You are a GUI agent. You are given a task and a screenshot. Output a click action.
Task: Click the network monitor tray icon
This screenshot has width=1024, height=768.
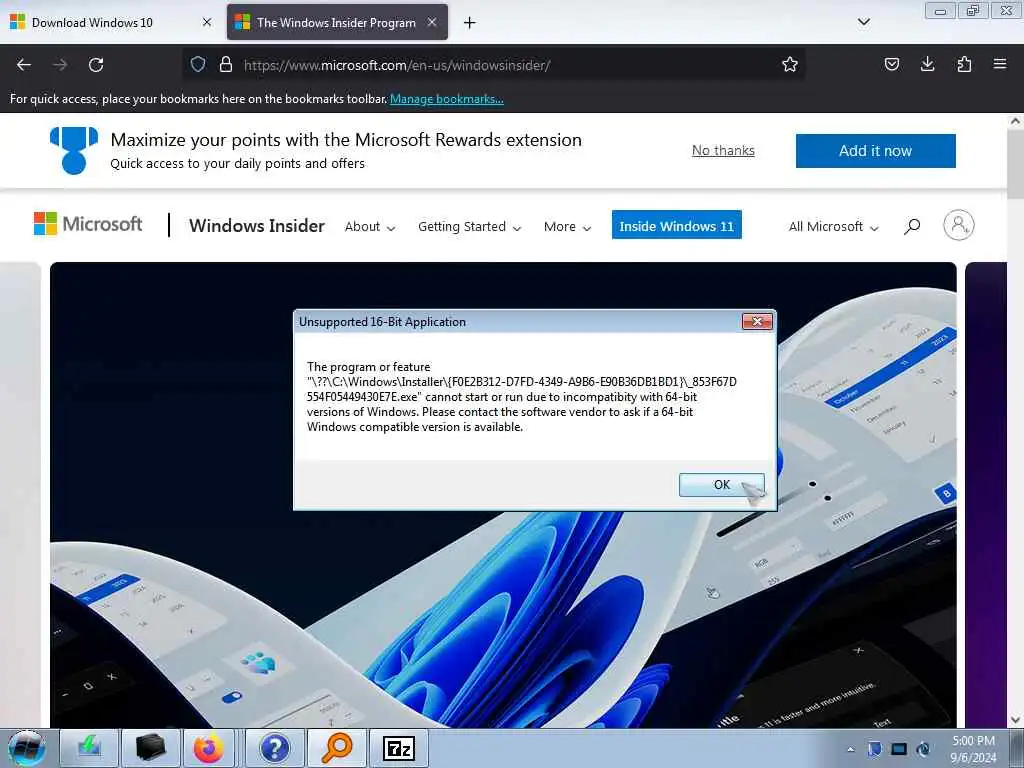click(x=899, y=749)
